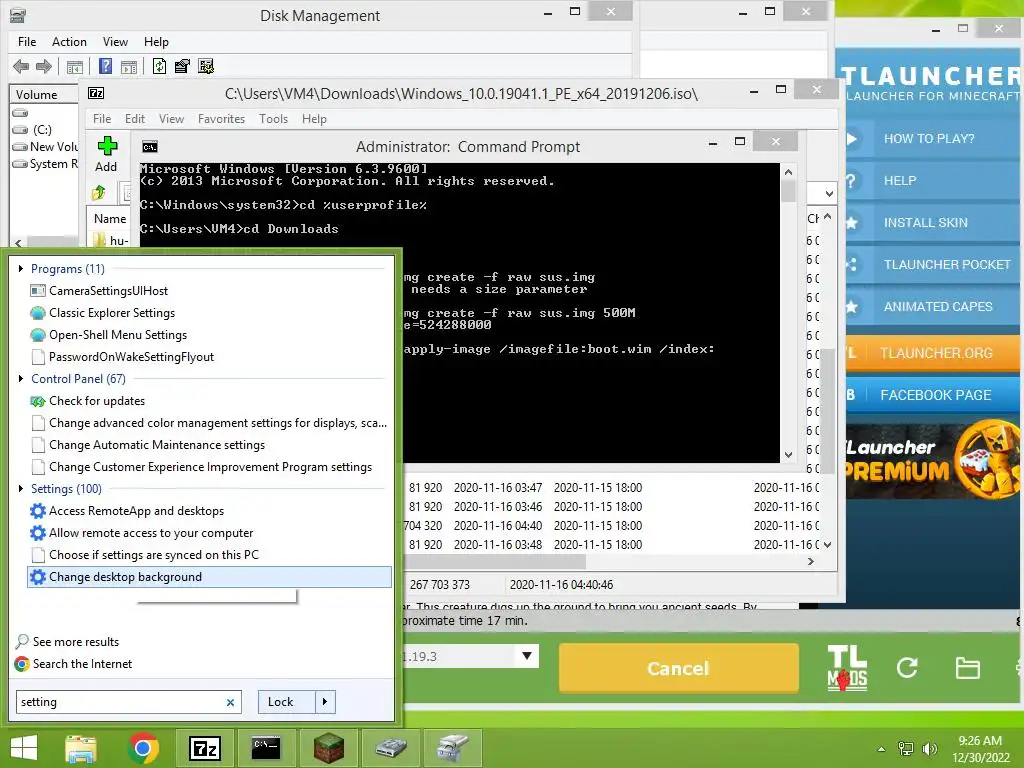This screenshot has height=768, width=1024.
Task: Click the TL Mods icon in TLauncher
Action: (x=847, y=667)
